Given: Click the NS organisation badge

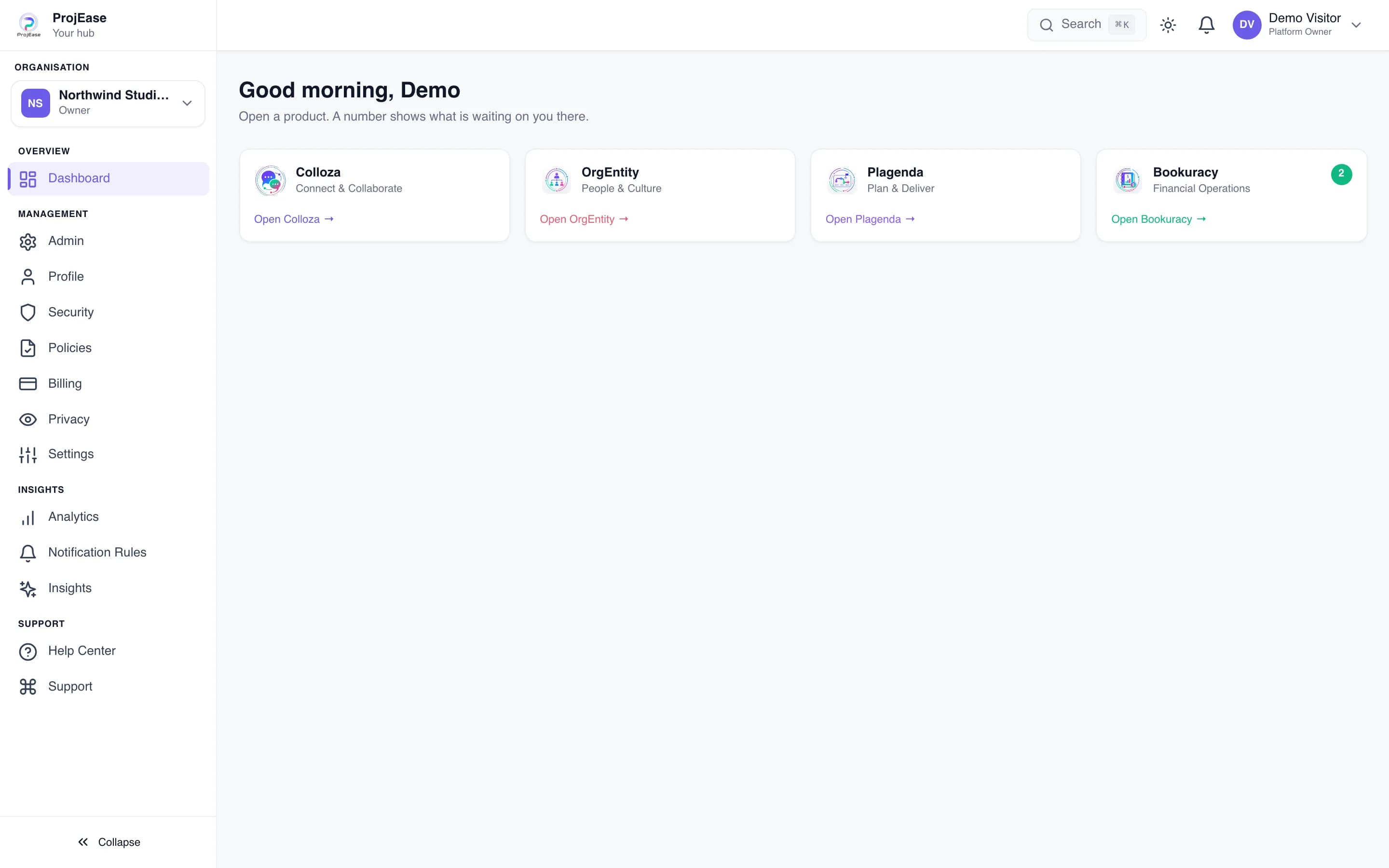Looking at the screenshot, I should [x=36, y=103].
